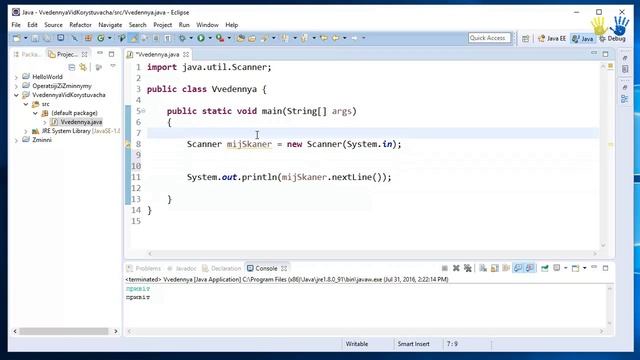Open the Navigate menu
This screenshot has width=640, height=360.
[110, 25]
